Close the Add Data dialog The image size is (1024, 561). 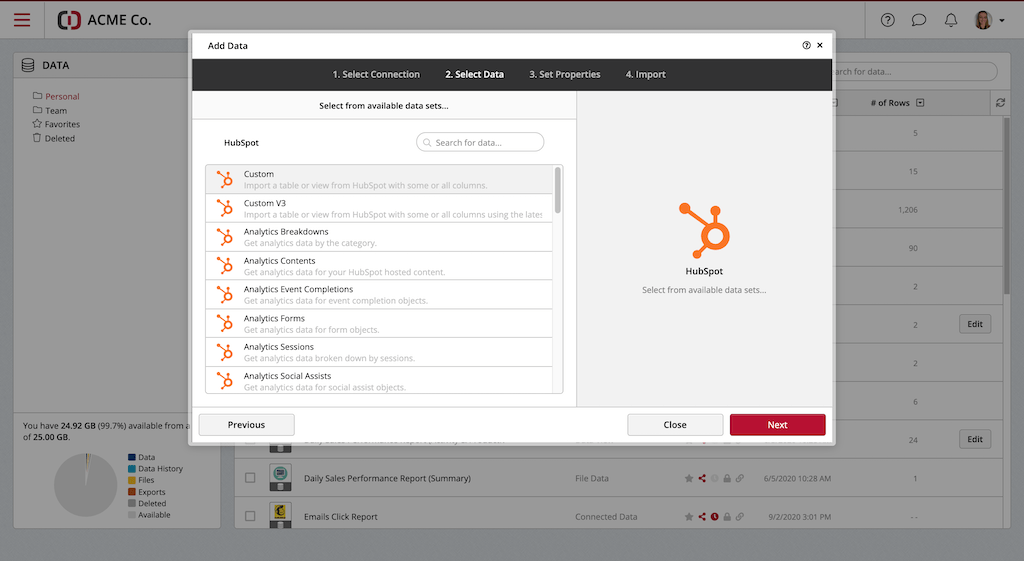coord(820,45)
